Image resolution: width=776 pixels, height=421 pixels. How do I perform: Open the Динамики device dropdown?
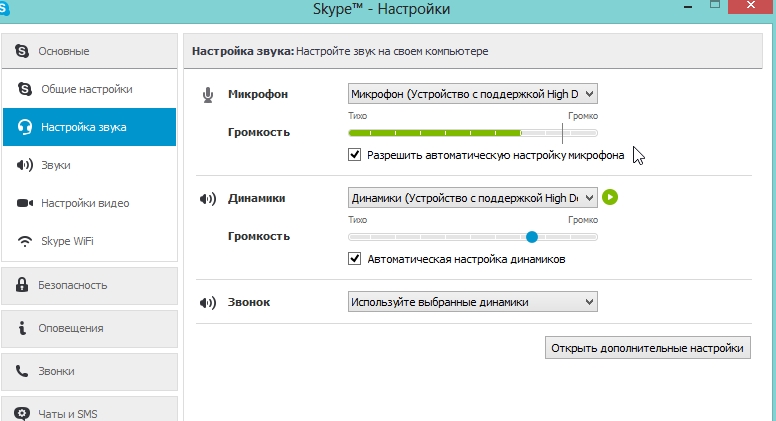(473, 198)
